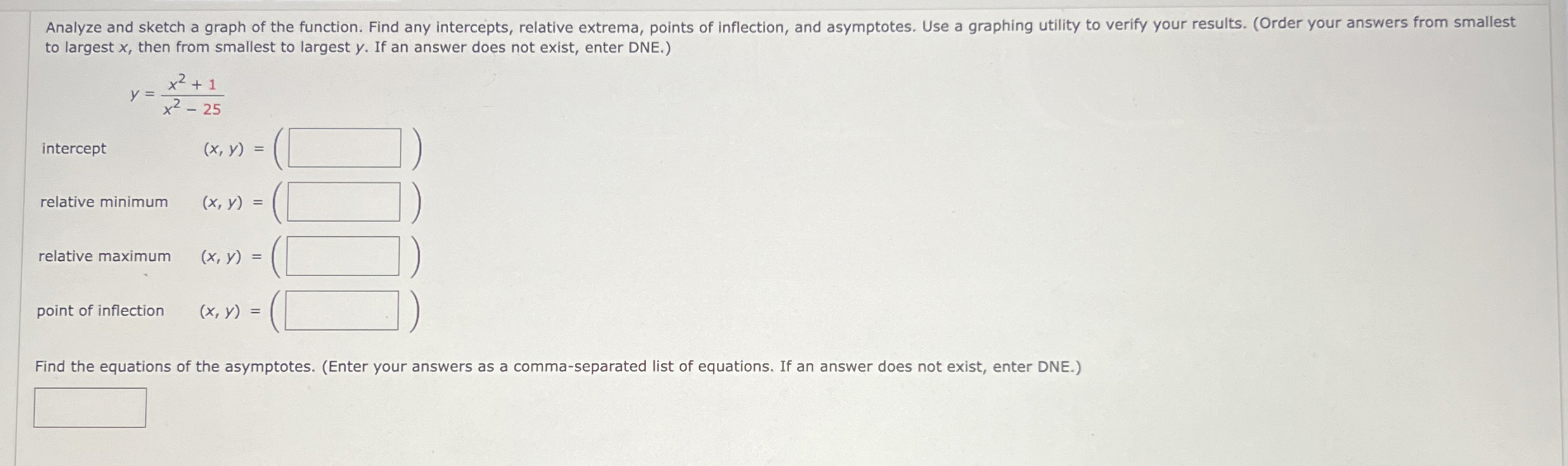Click the relative minimum answer box
1568x466 pixels.
click(344, 201)
